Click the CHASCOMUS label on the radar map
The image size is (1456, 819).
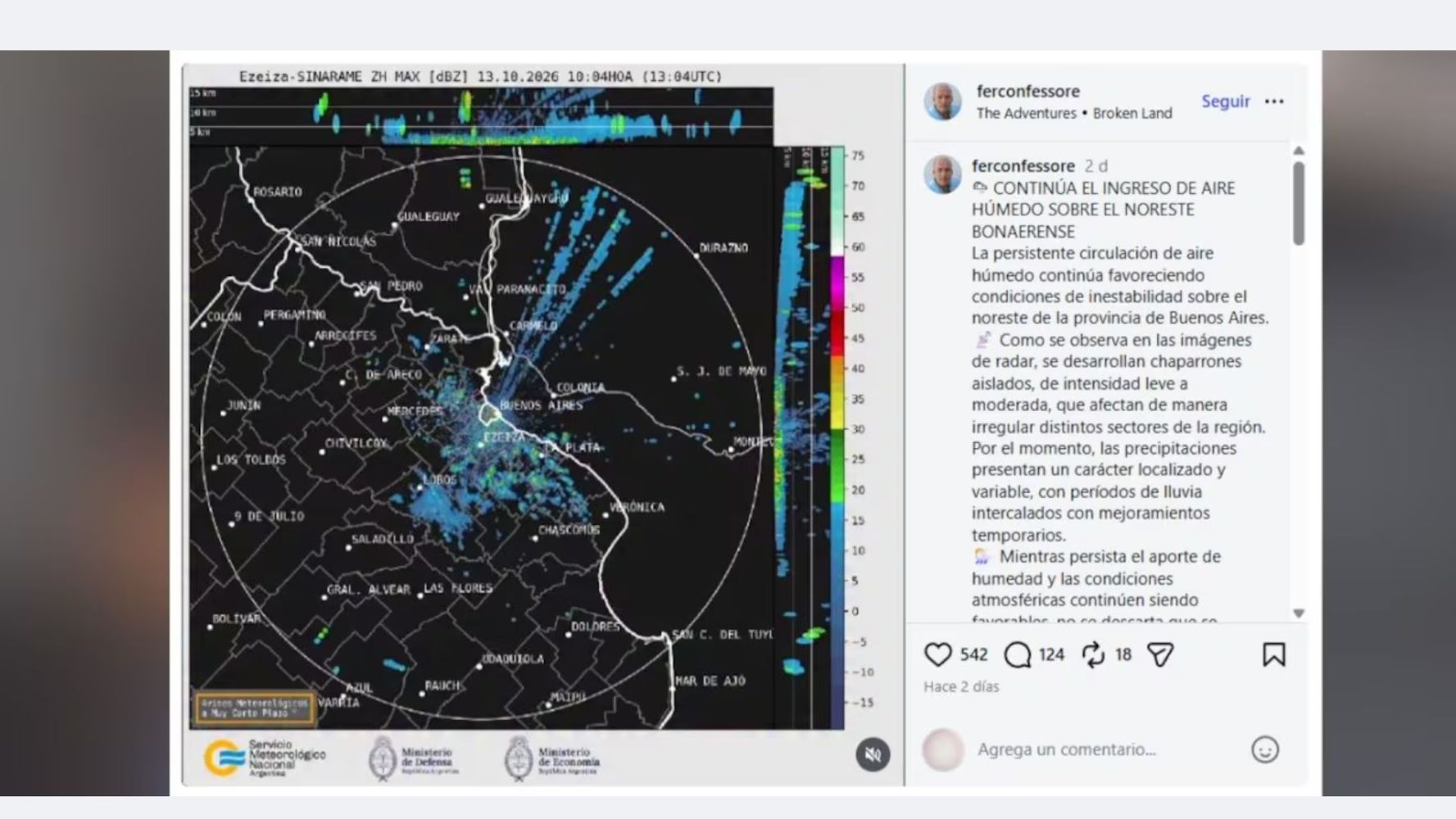569,530
